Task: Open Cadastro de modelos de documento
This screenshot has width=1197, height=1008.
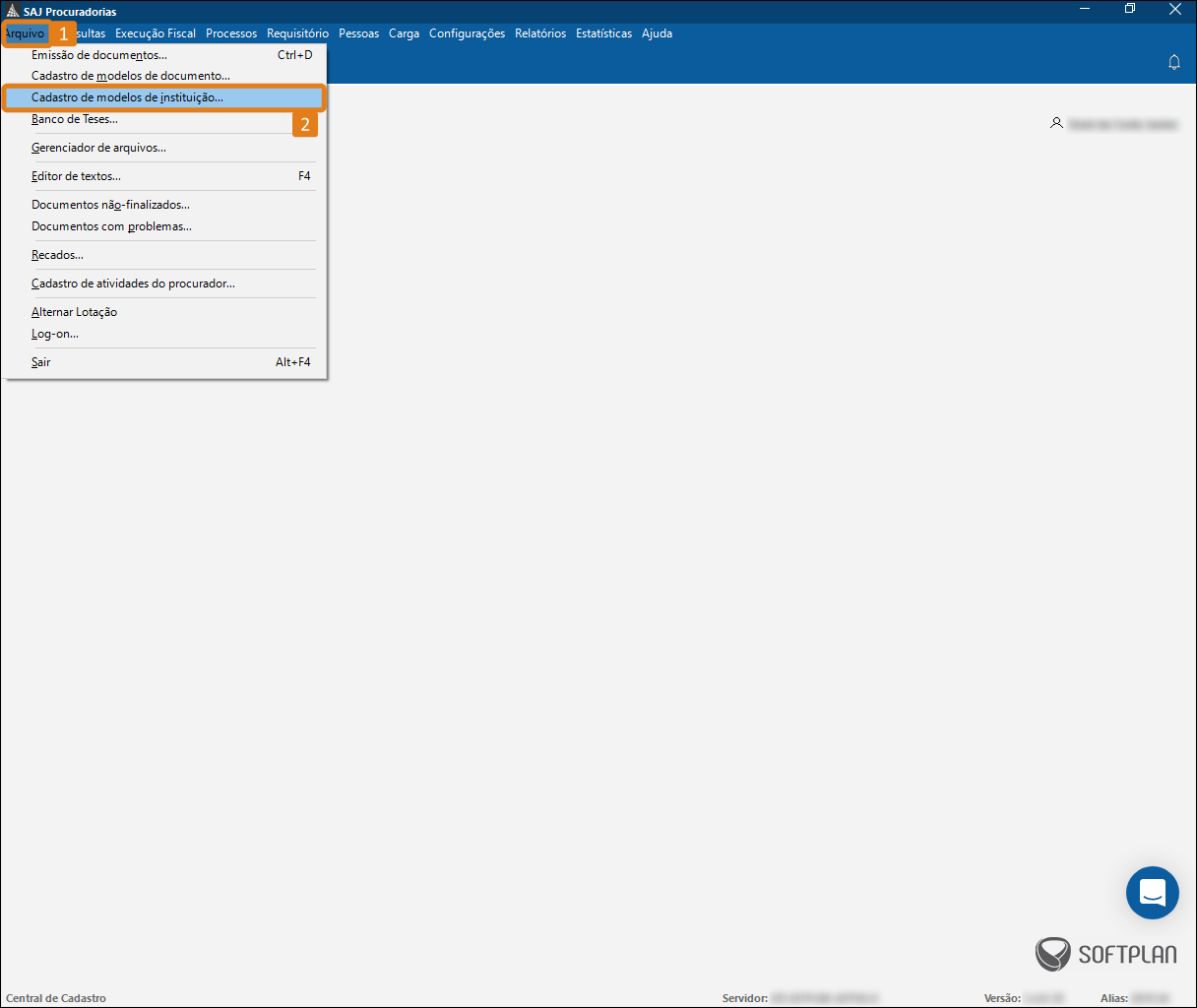Action: 131,76
